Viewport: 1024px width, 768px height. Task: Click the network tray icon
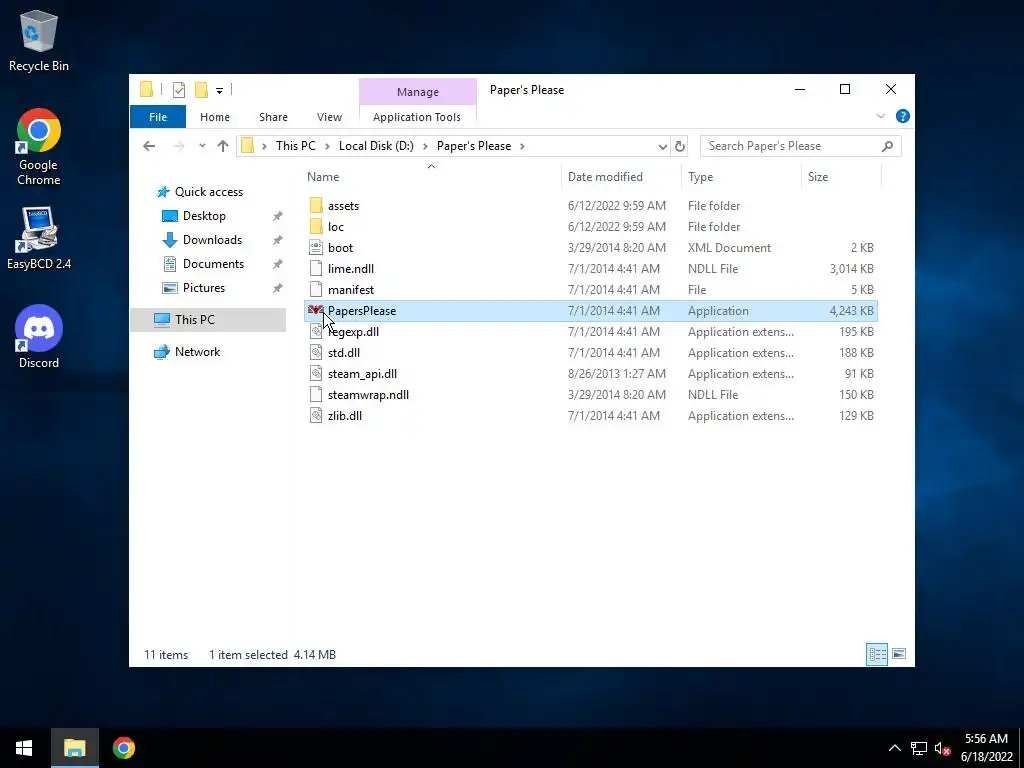point(919,748)
